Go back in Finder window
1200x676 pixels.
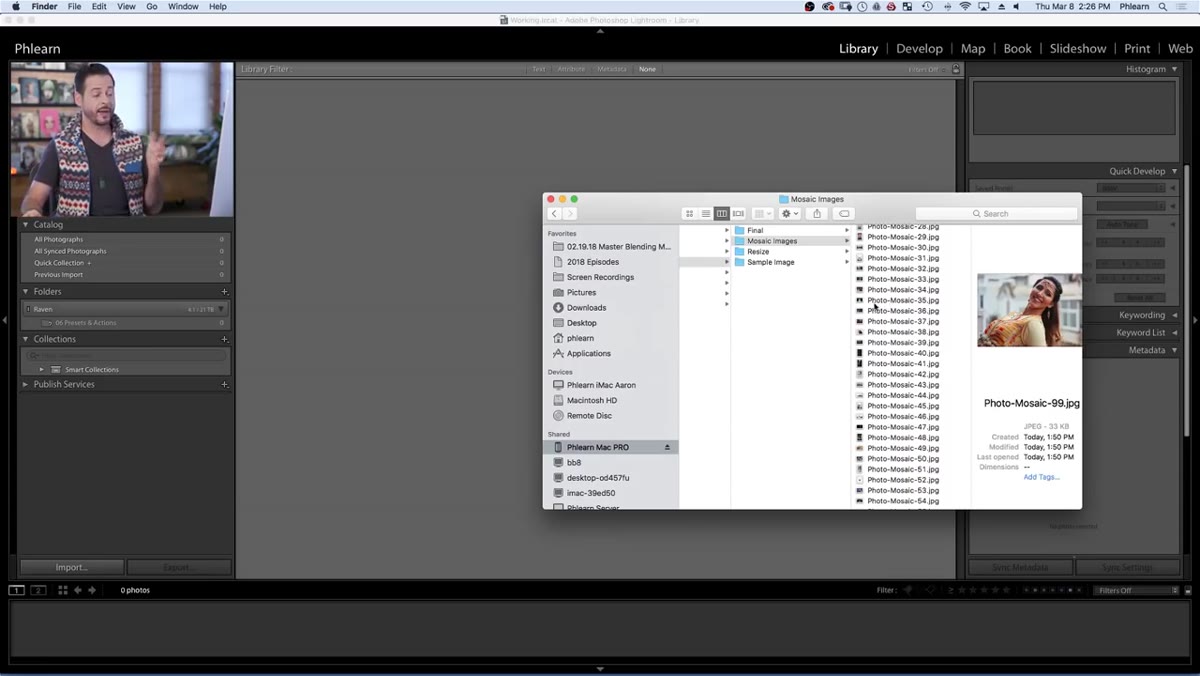554,214
